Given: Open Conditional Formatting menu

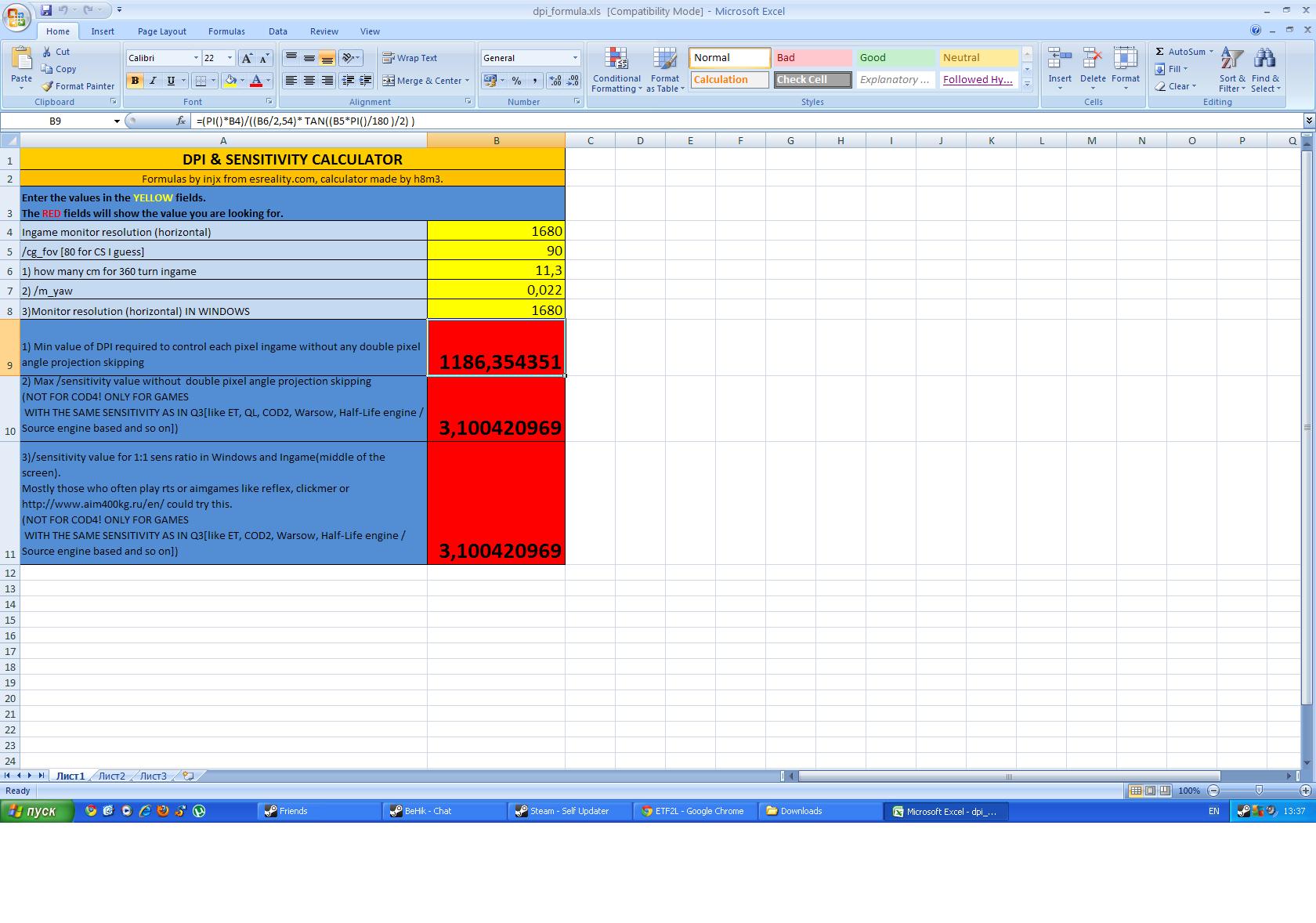Looking at the screenshot, I should click(616, 70).
